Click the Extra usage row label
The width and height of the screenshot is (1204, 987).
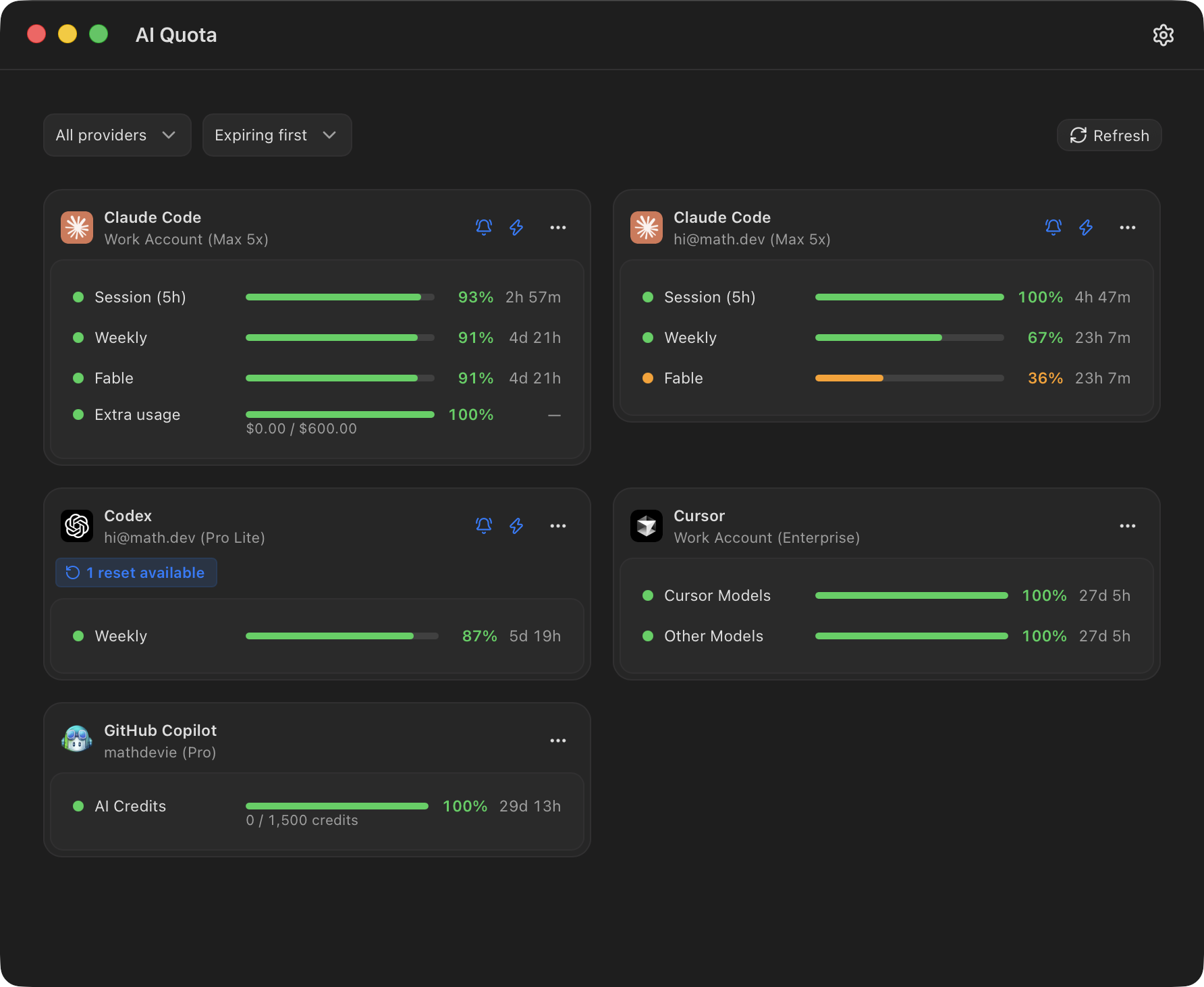(x=138, y=415)
